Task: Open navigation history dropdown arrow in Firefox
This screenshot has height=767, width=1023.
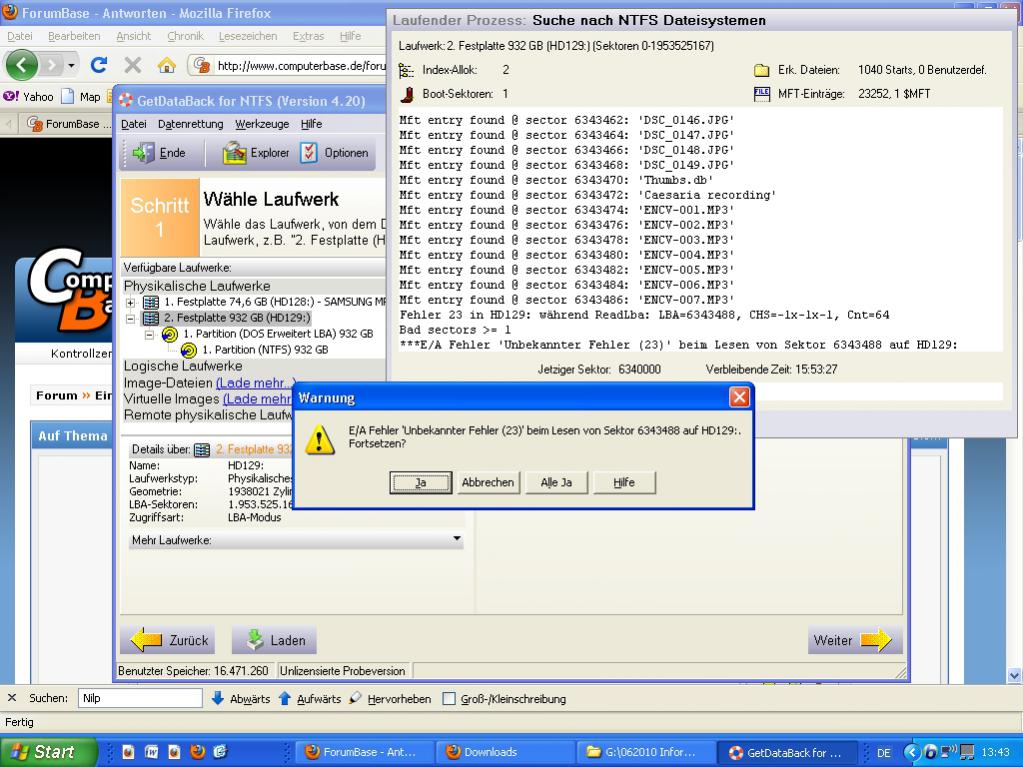Action: coord(70,65)
